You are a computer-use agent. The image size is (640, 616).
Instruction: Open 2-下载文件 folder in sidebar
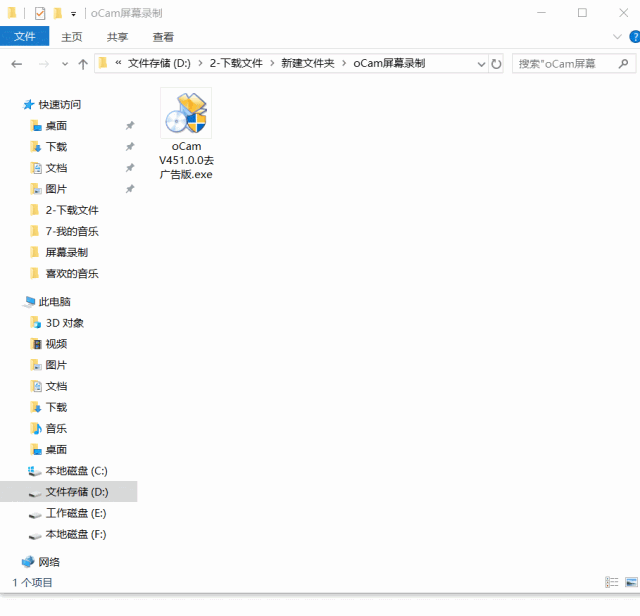tap(72, 211)
